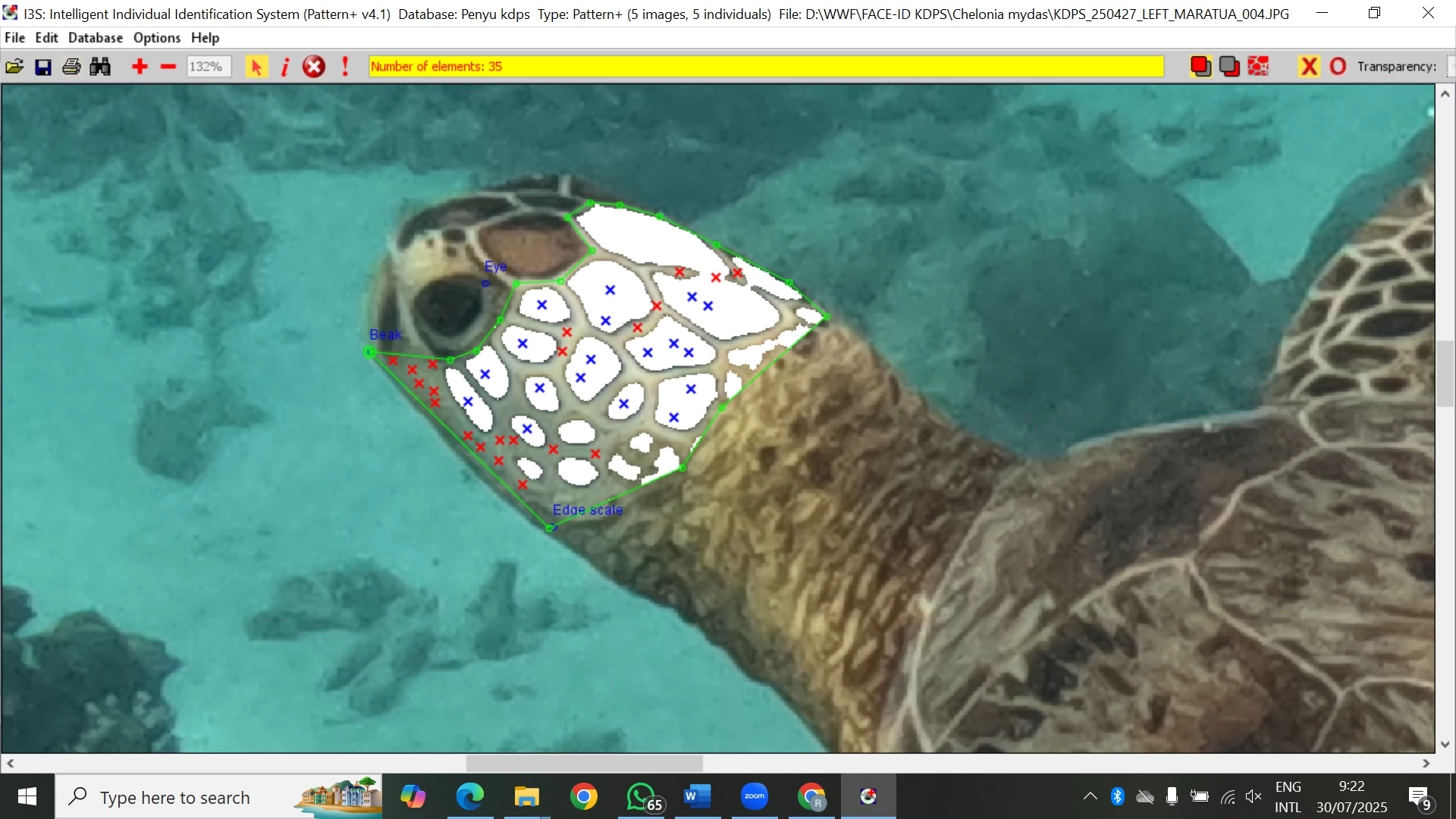Toggle the red-over-gray foreground layer button
Image resolution: width=1456 pixels, height=819 pixels.
tap(1200, 67)
